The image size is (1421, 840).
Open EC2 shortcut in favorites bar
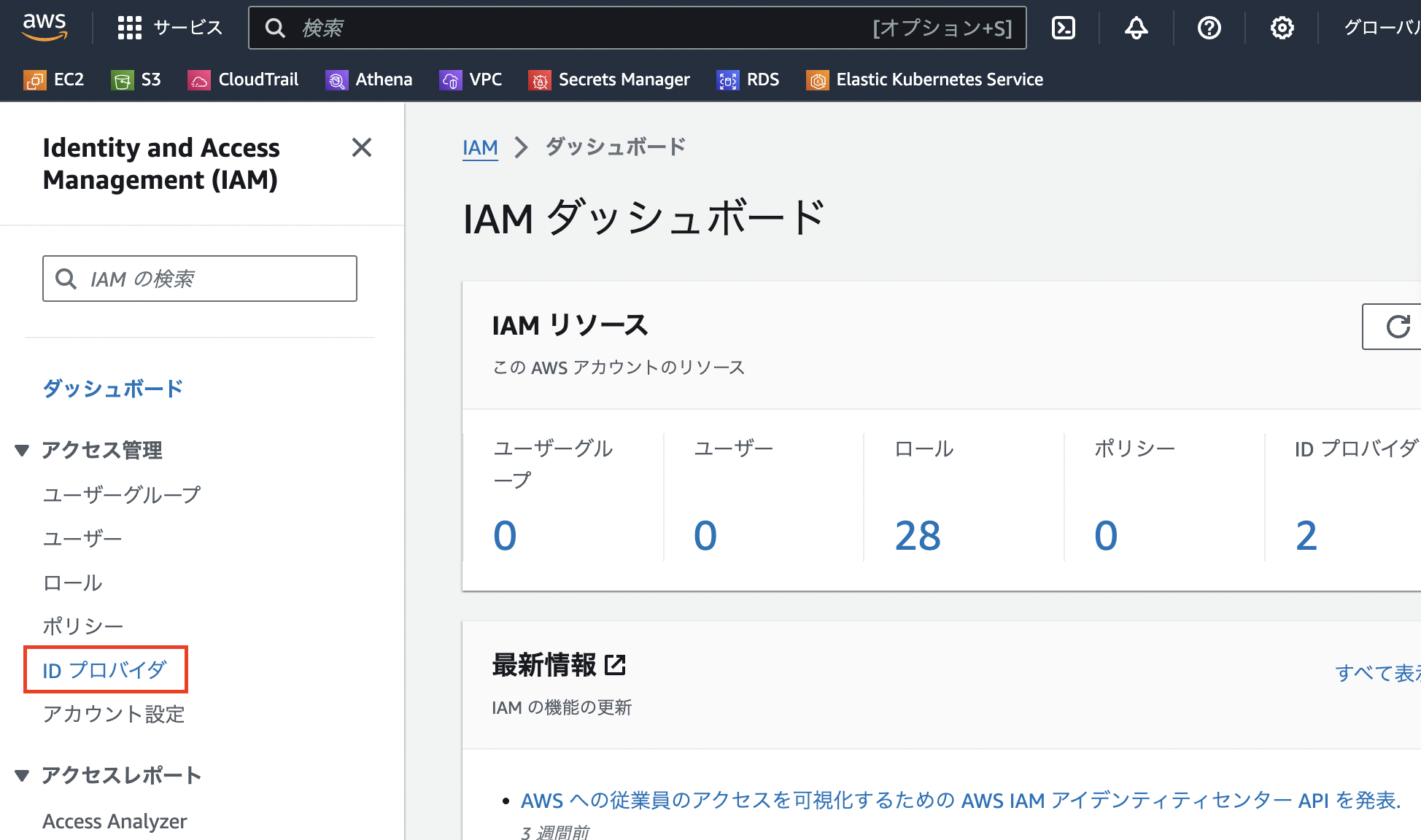click(x=53, y=79)
